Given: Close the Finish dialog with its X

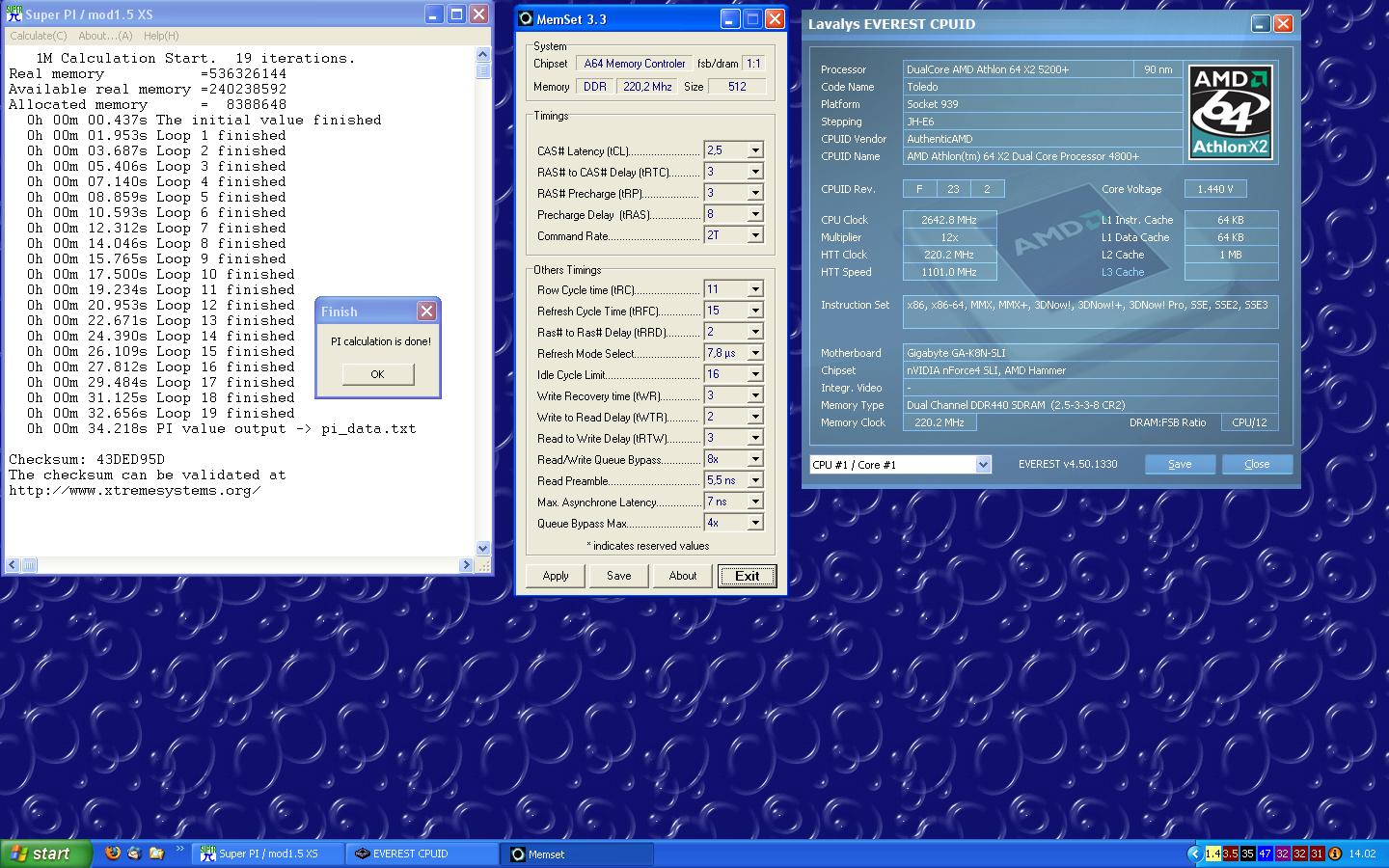Looking at the screenshot, I should click(x=426, y=311).
